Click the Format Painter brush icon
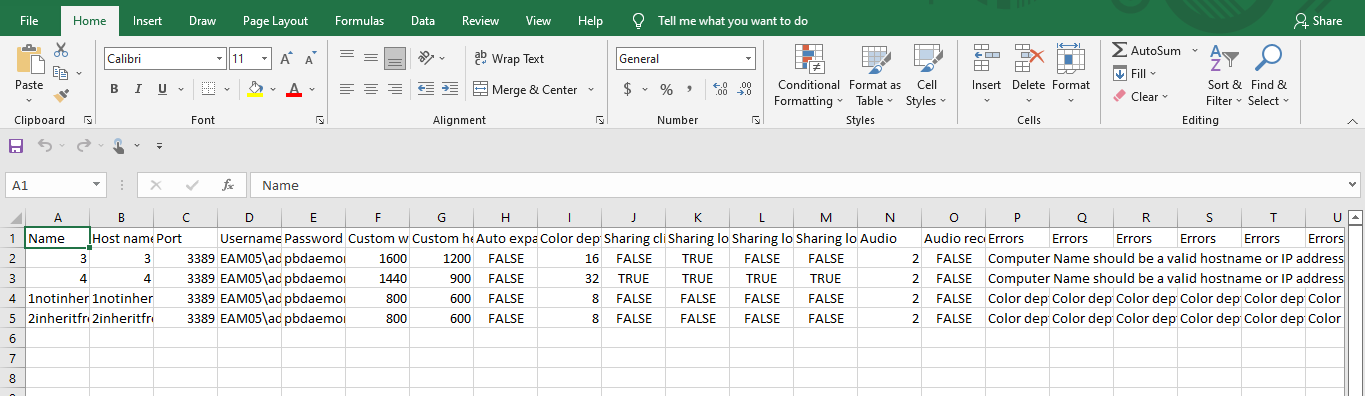The height and width of the screenshot is (396, 1365). tap(61, 96)
